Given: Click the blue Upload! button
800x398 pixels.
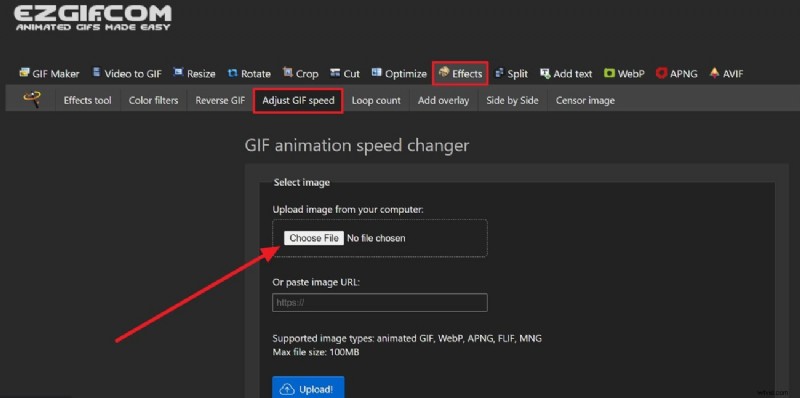Looking at the screenshot, I should (x=308, y=388).
